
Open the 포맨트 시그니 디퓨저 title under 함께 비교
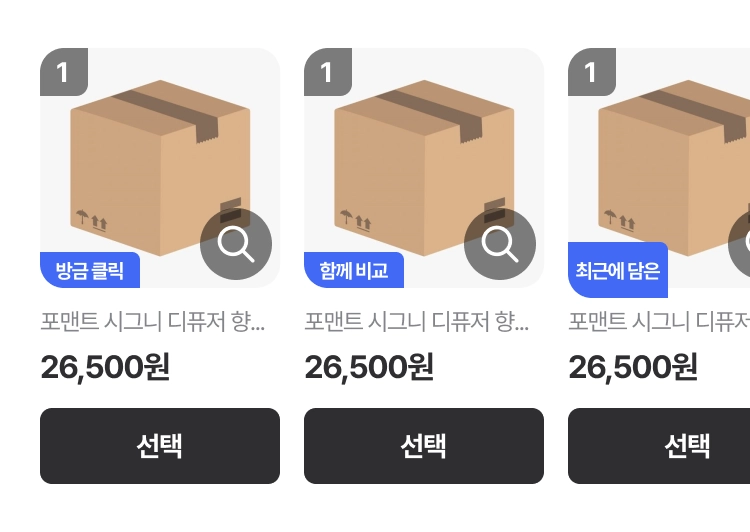click(x=417, y=321)
